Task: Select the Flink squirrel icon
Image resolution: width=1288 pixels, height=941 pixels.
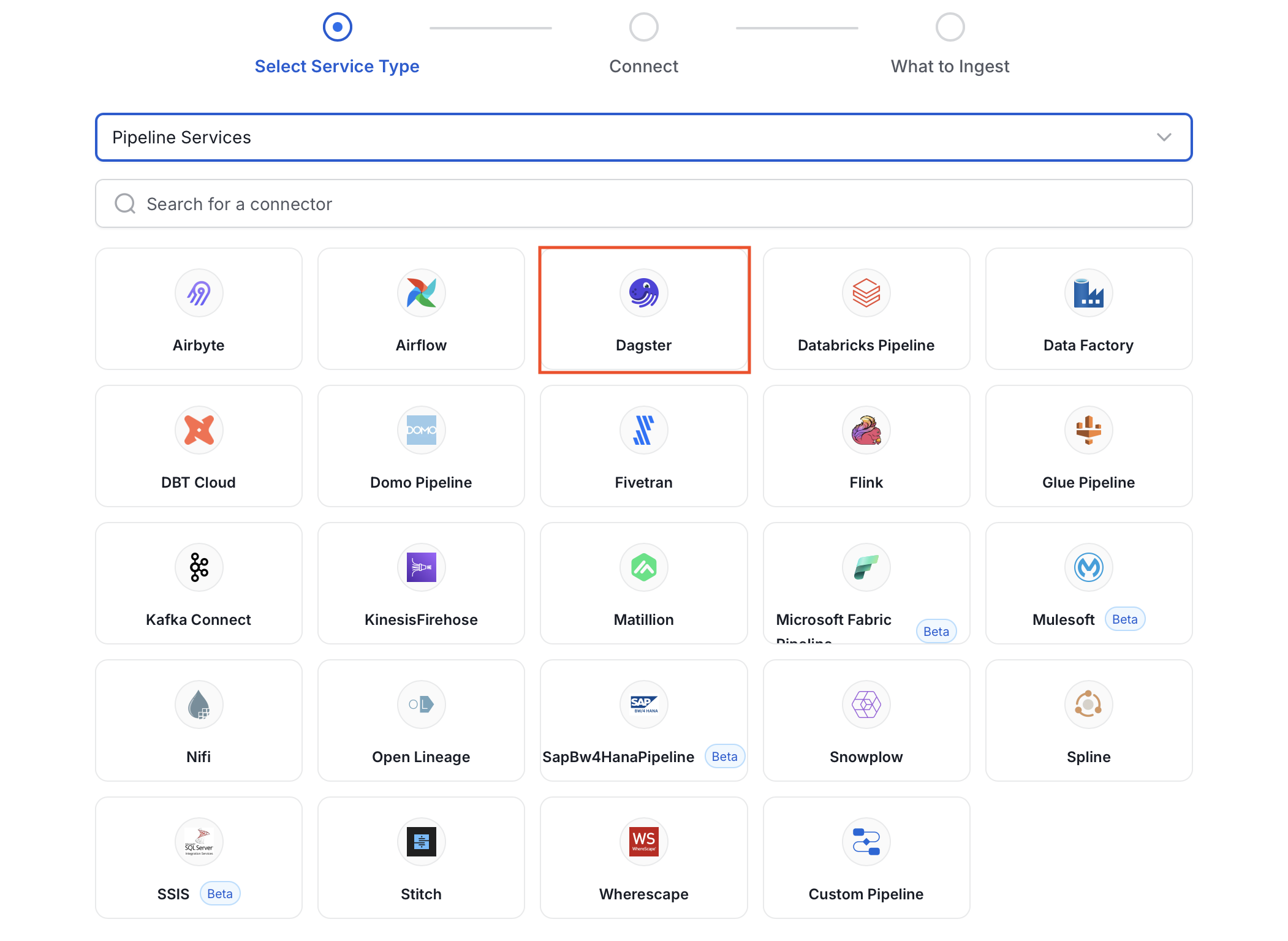Action: tap(866, 430)
